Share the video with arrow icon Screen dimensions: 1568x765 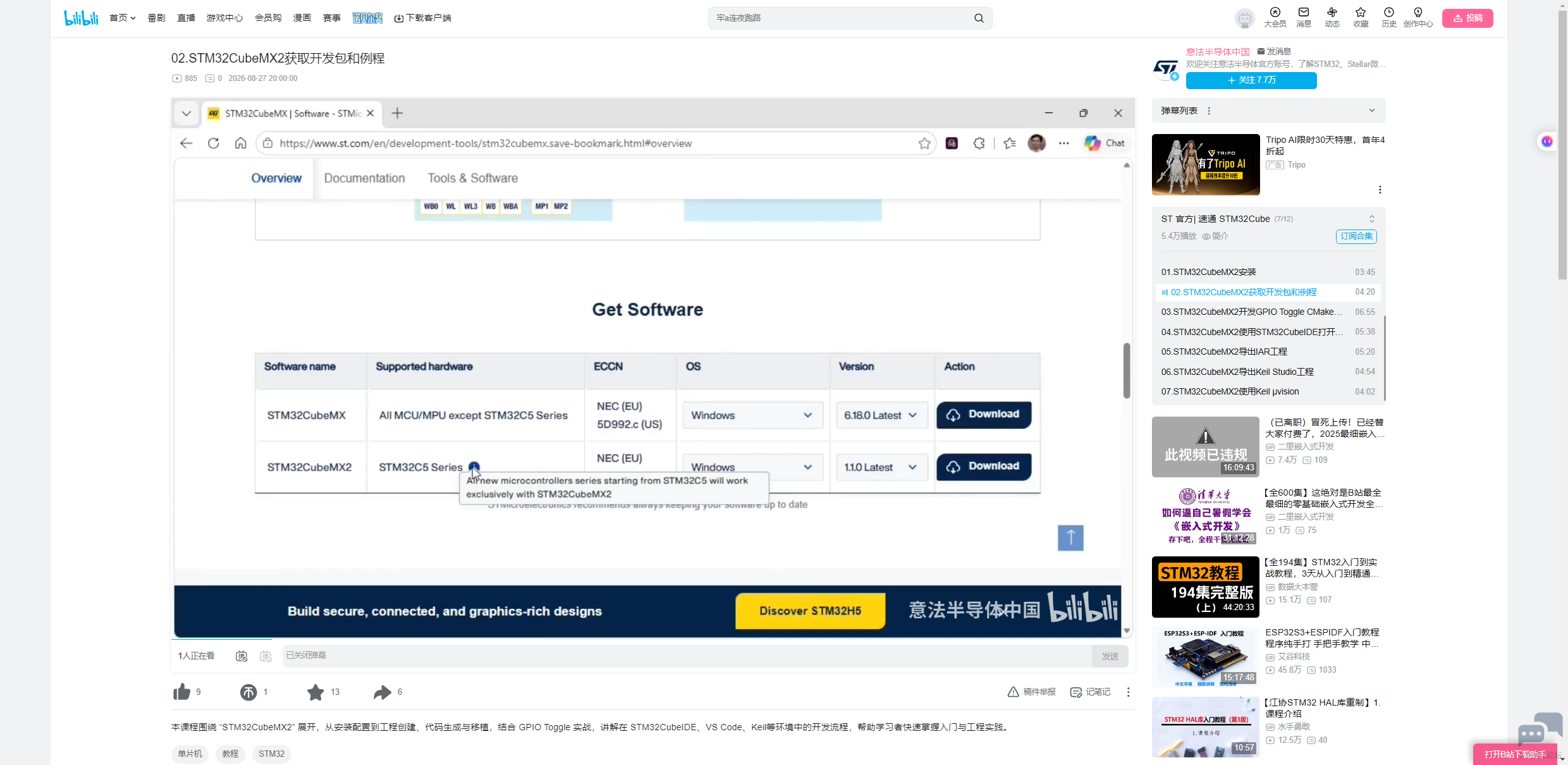click(x=383, y=692)
